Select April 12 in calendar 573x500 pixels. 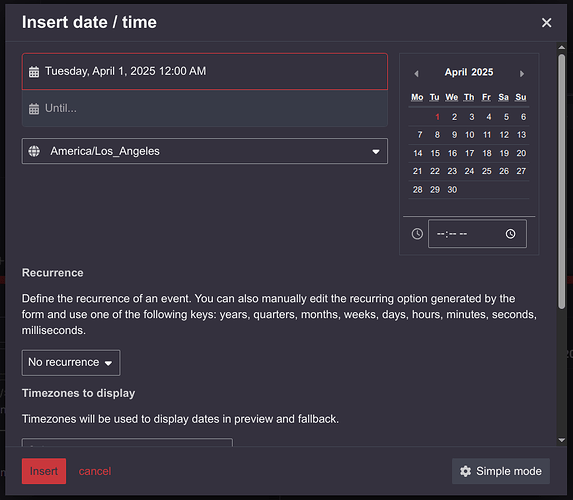[504, 135]
